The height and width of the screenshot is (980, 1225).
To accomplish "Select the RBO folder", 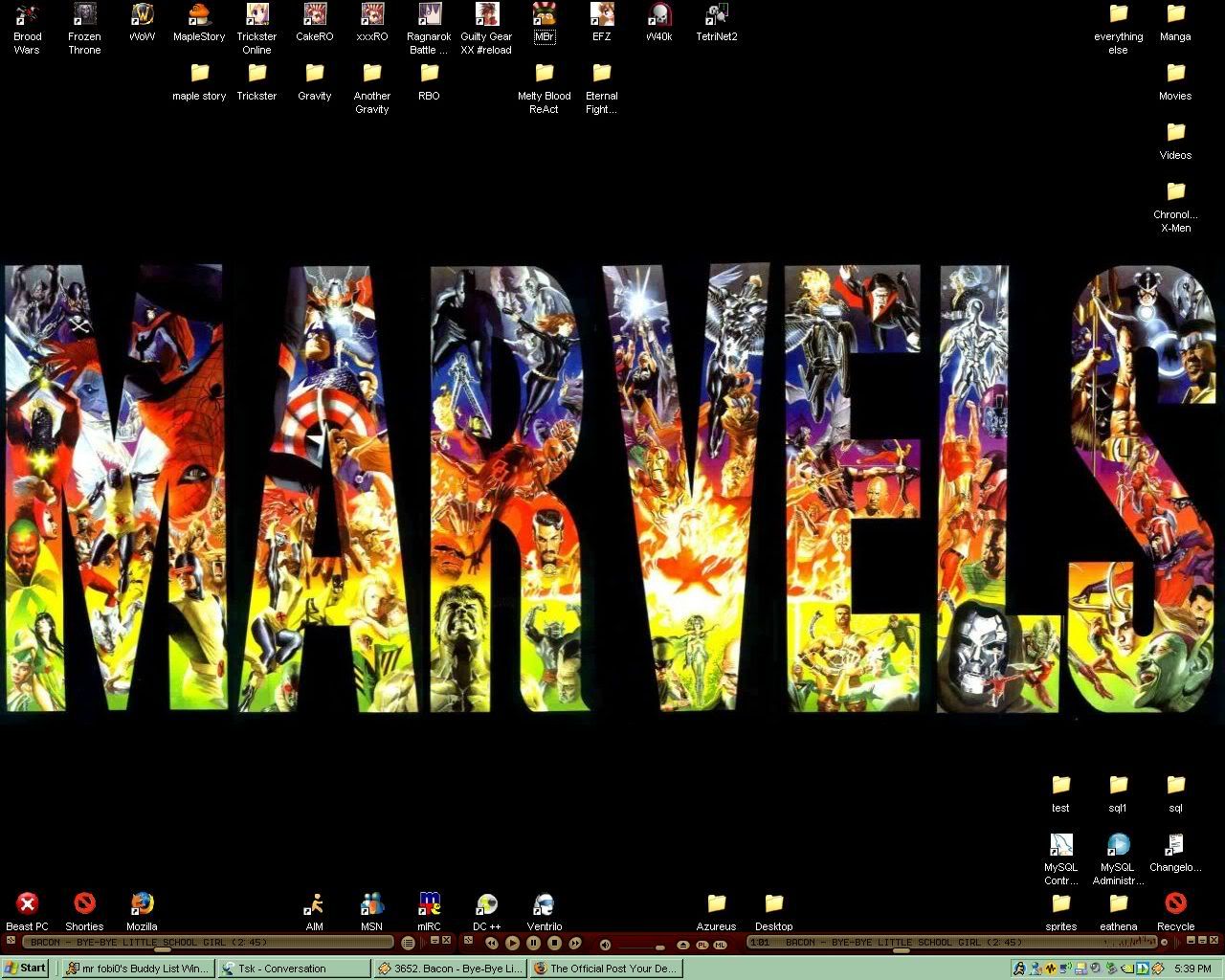I will pyautogui.click(x=429, y=82).
